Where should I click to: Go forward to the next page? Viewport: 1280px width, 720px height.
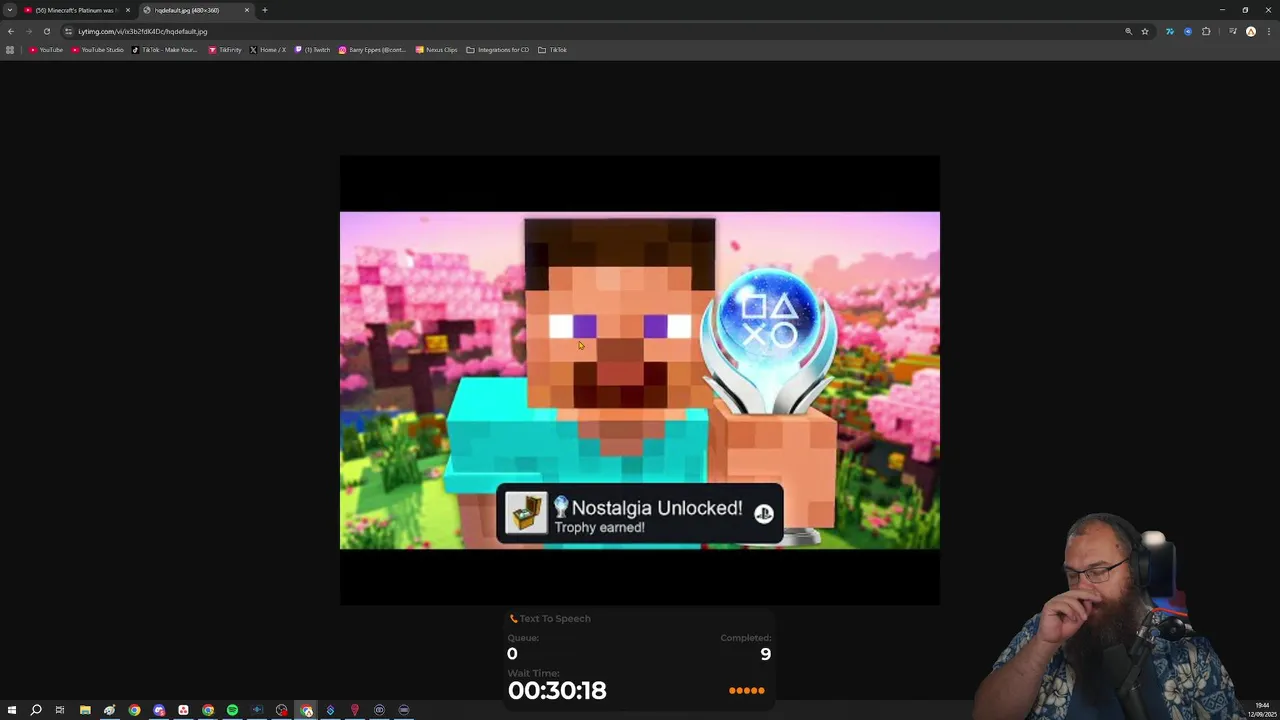(28, 31)
